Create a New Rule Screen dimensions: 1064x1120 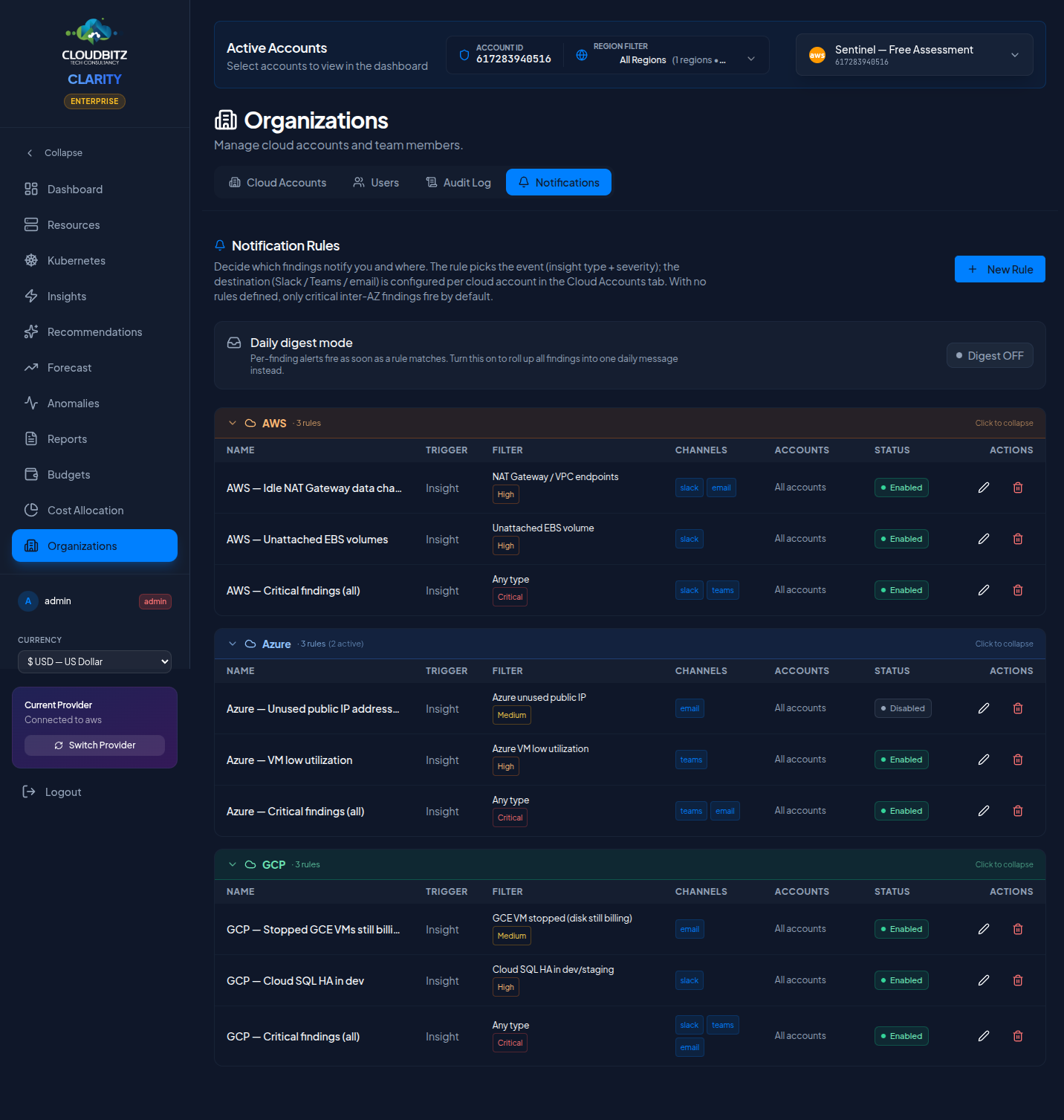click(1000, 269)
